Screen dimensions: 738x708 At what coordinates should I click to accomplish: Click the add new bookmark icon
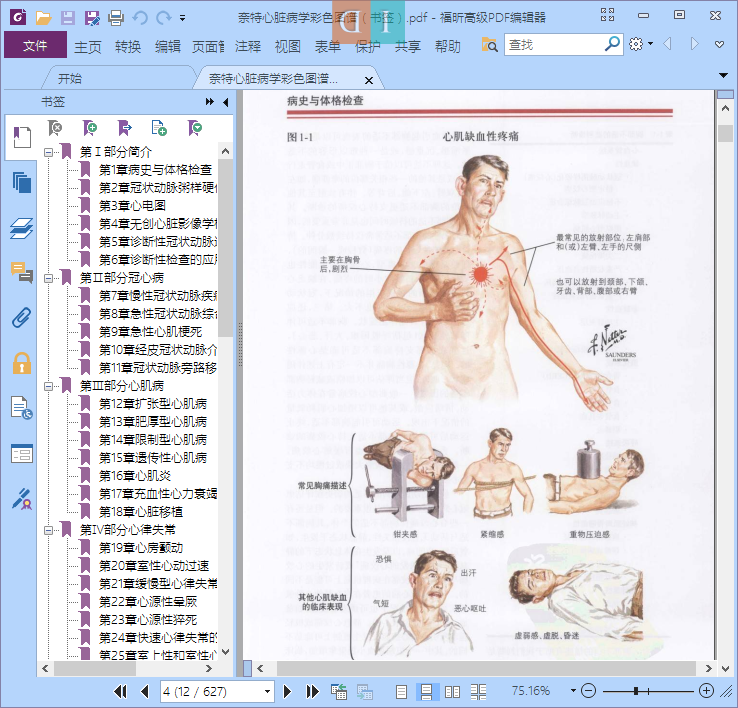90,128
